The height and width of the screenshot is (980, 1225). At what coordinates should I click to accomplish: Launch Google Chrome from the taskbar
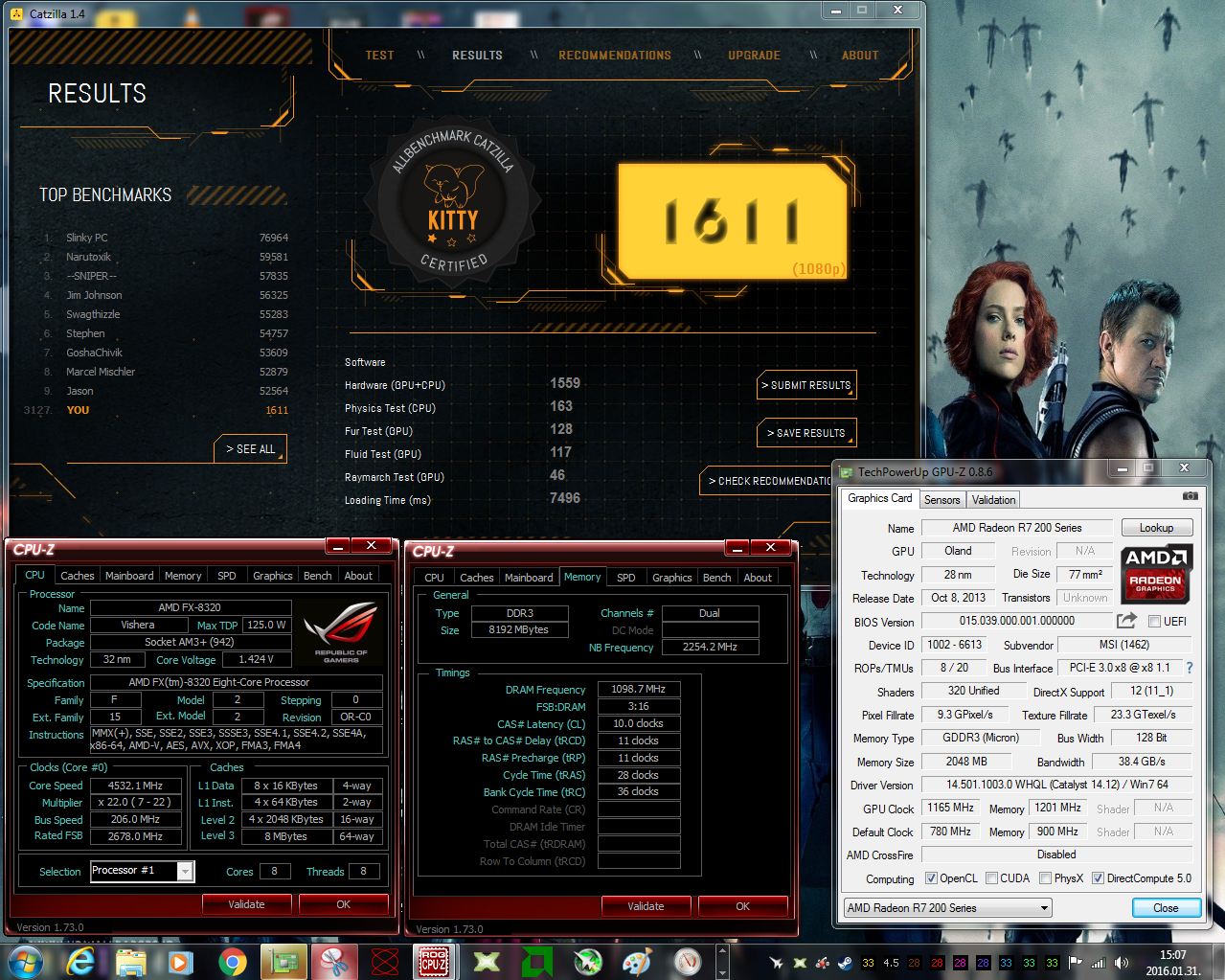coord(232,961)
